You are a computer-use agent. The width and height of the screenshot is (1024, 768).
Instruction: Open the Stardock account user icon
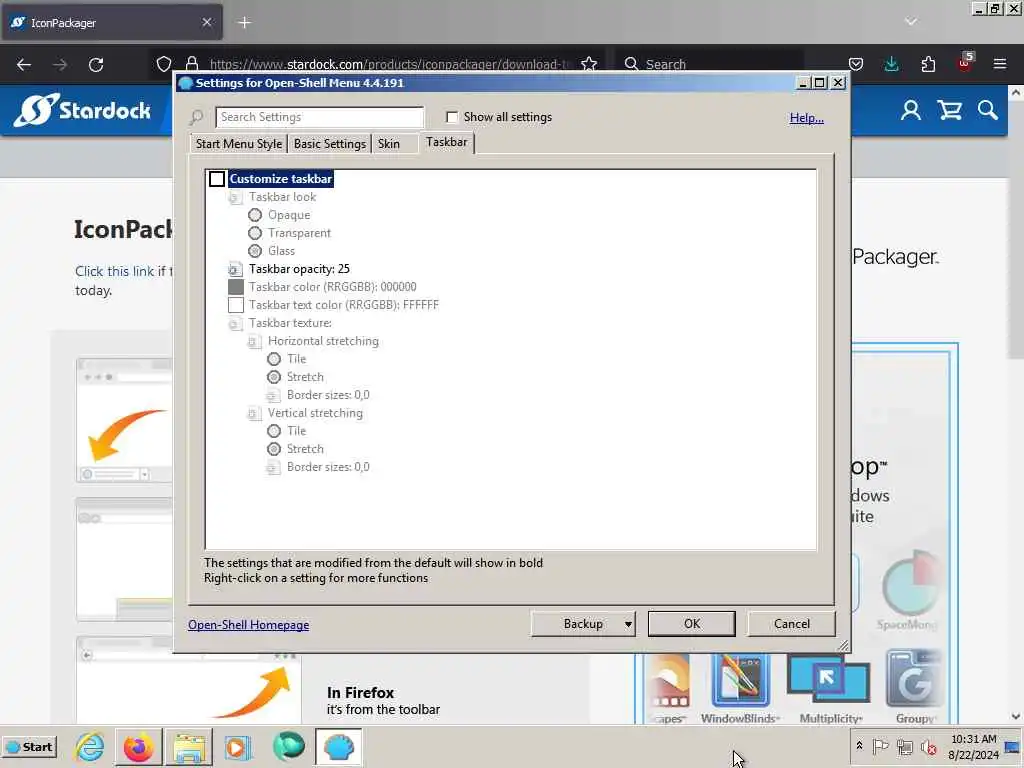coord(911,110)
